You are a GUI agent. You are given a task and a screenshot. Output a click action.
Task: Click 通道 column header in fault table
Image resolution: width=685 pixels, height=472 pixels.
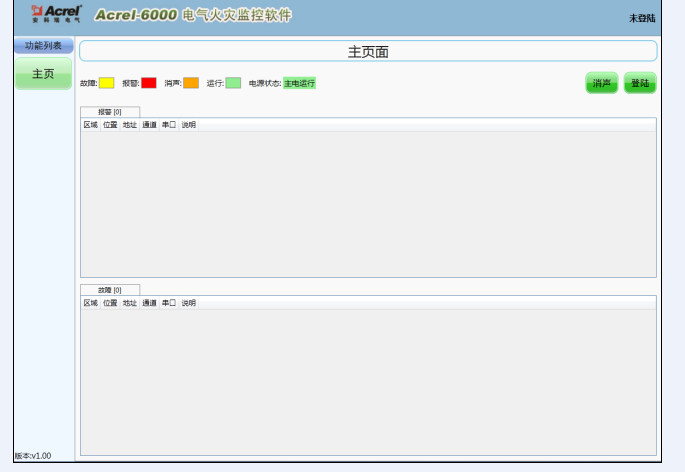click(x=149, y=302)
